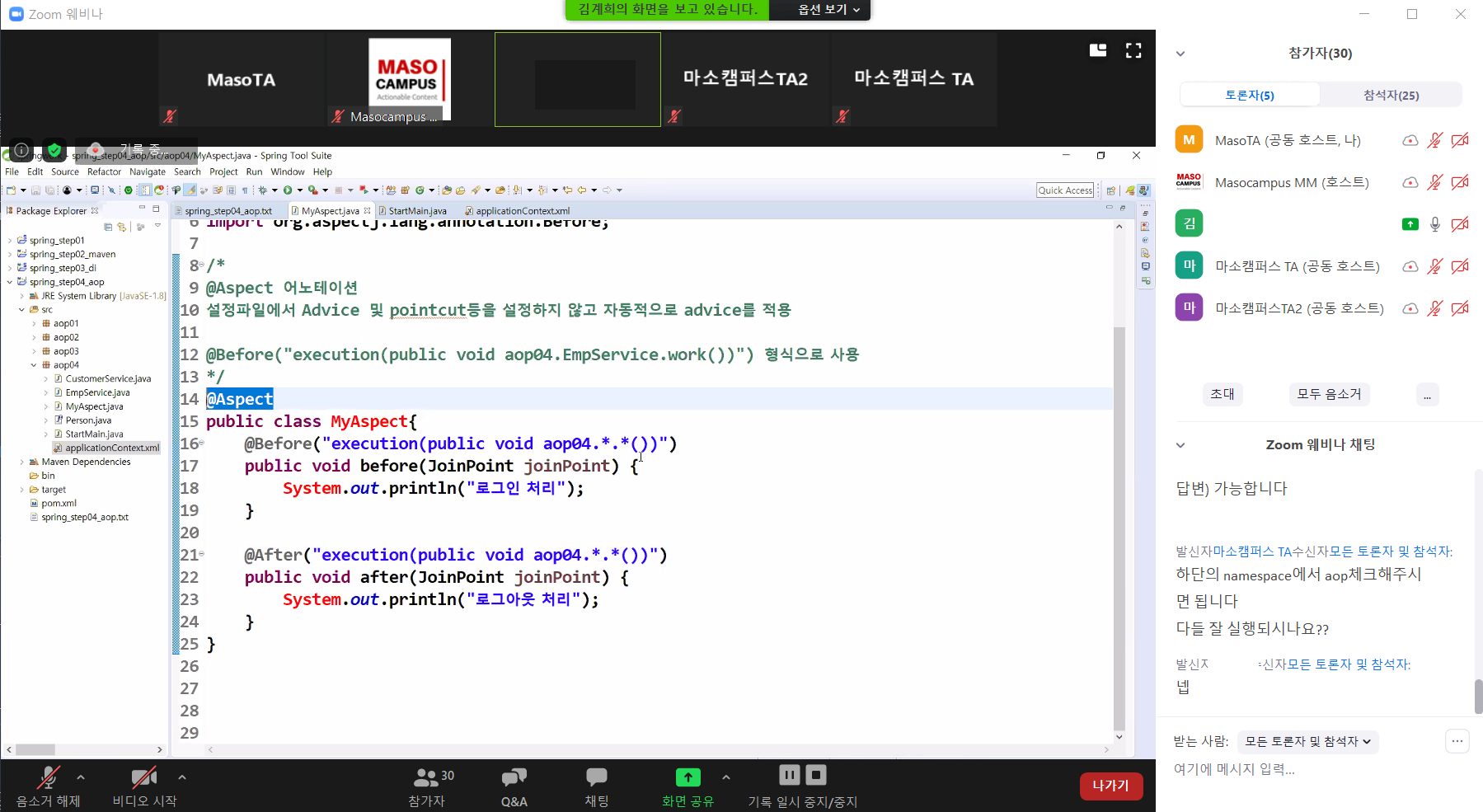Image resolution: width=1483 pixels, height=812 pixels.
Task: Open the recipient dropdown 모든 토론자 및 참석자
Action: point(1307,742)
